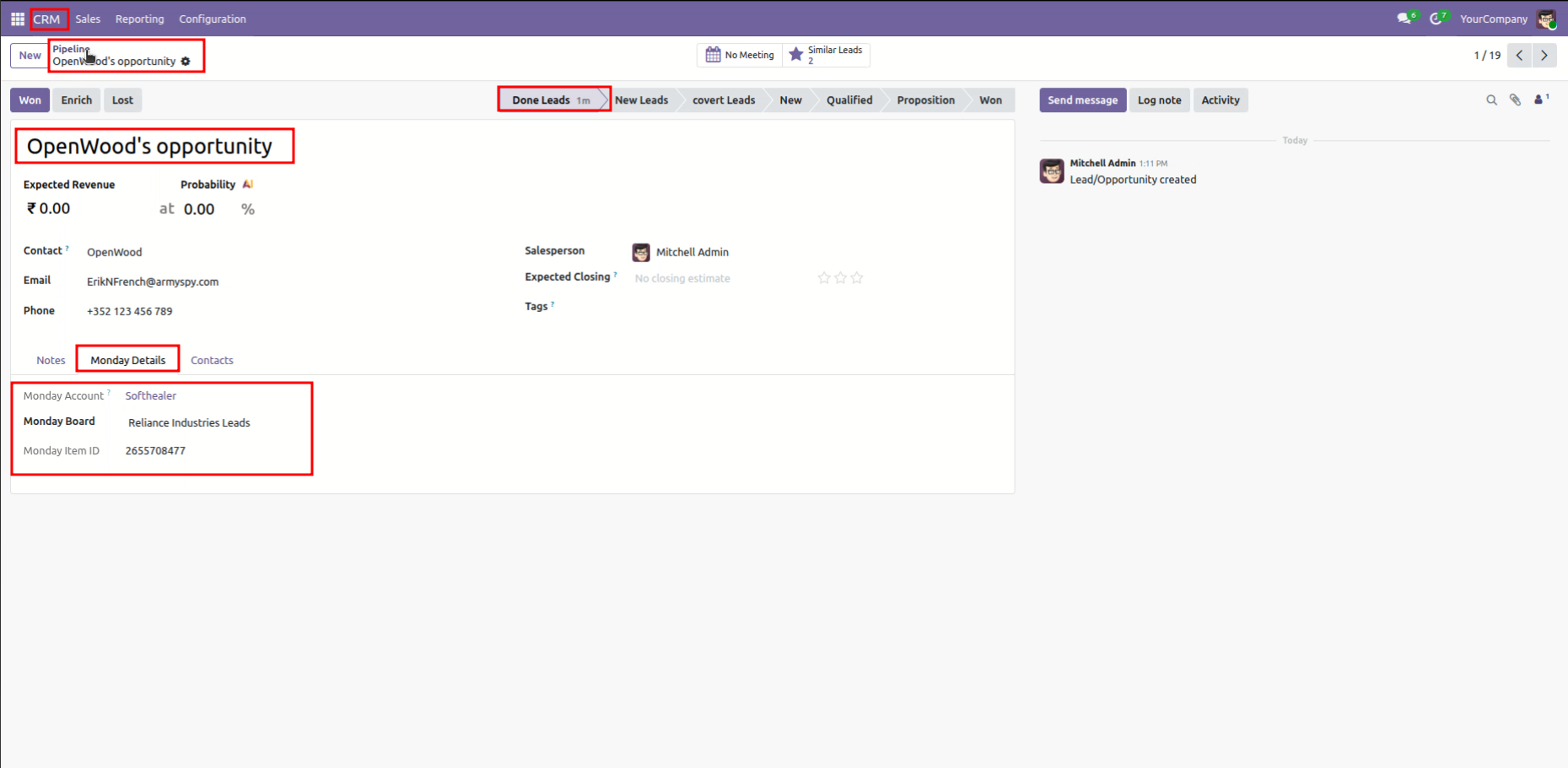
Task: Click the user avatar in top bar
Action: click(1546, 19)
